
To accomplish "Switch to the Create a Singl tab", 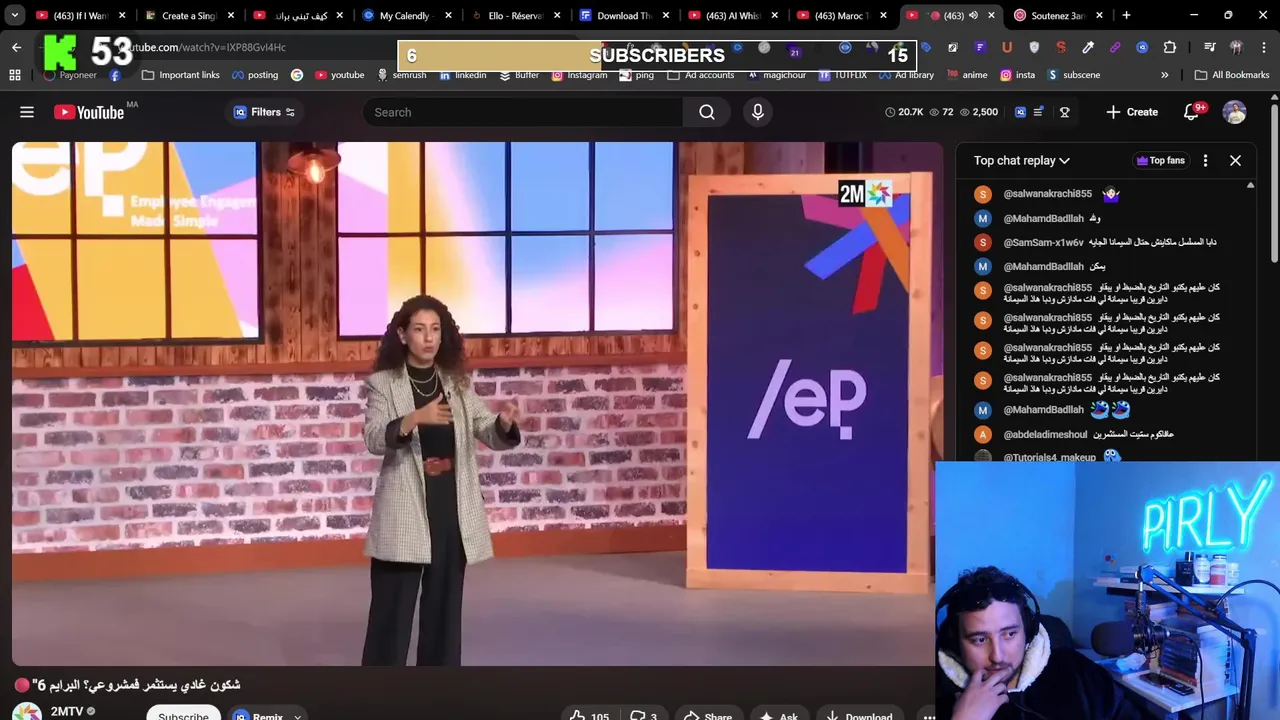I will click(188, 15).
